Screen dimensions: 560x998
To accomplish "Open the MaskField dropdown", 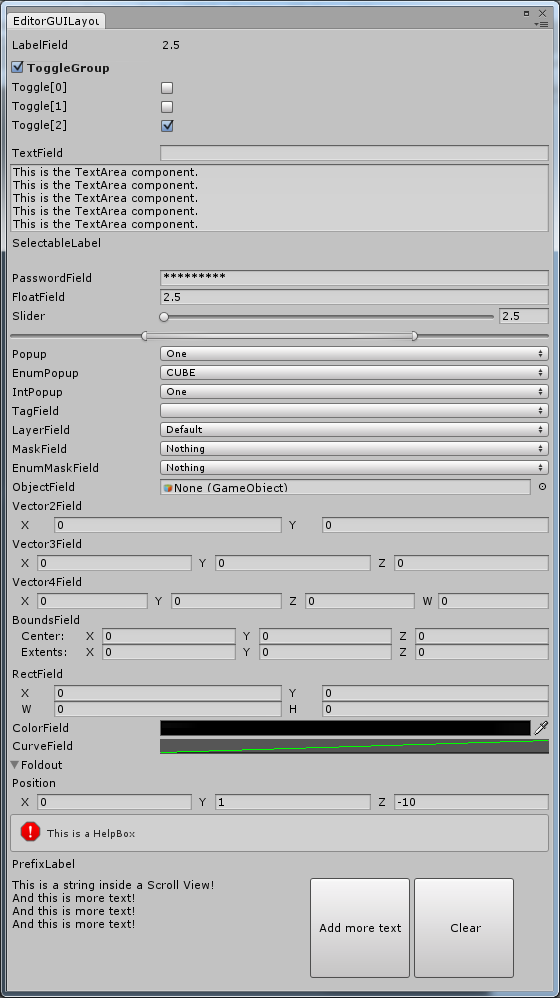I will click(354, 449).
